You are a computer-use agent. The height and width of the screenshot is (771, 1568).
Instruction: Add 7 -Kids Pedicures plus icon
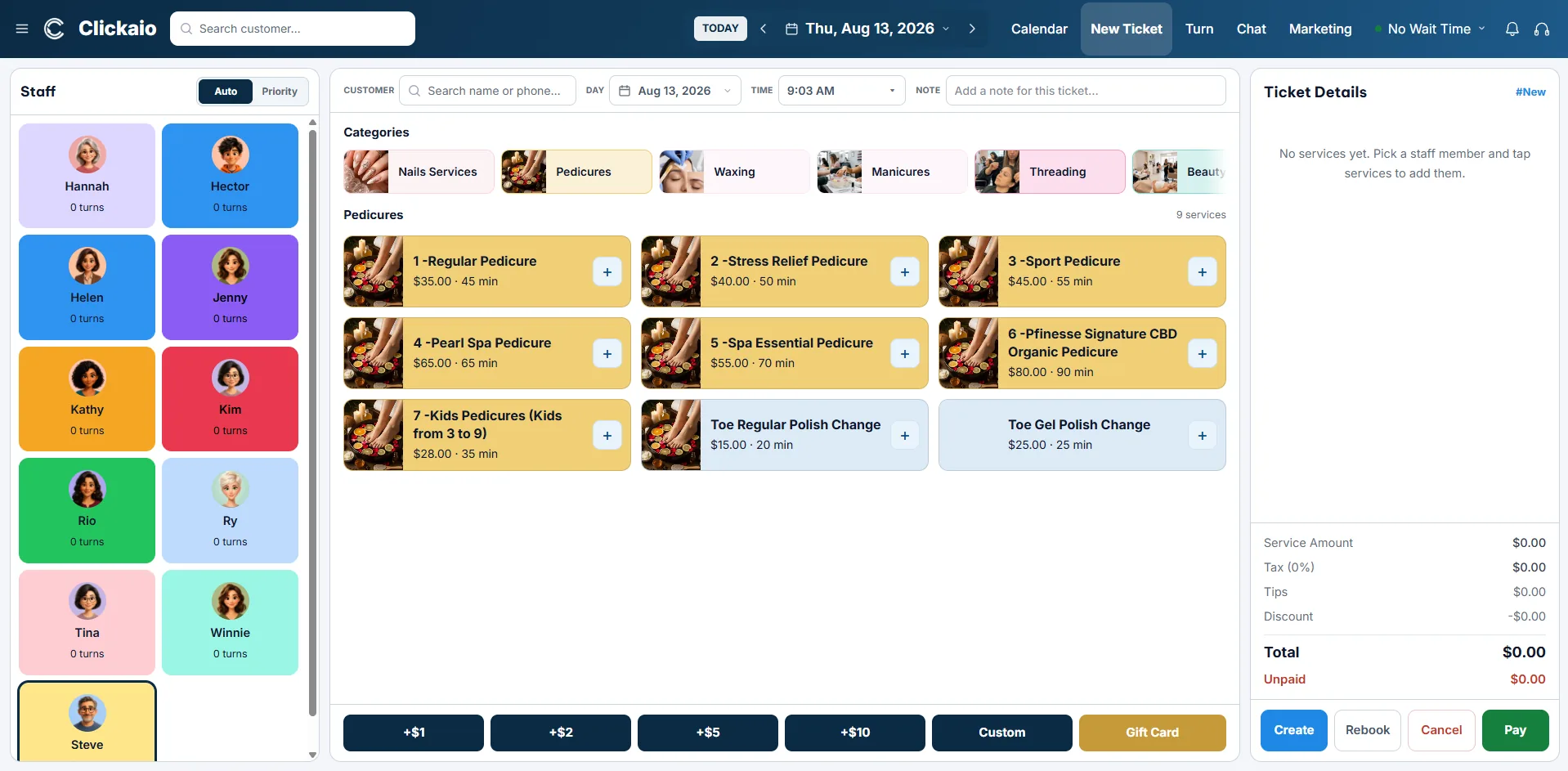click(607, 435)
